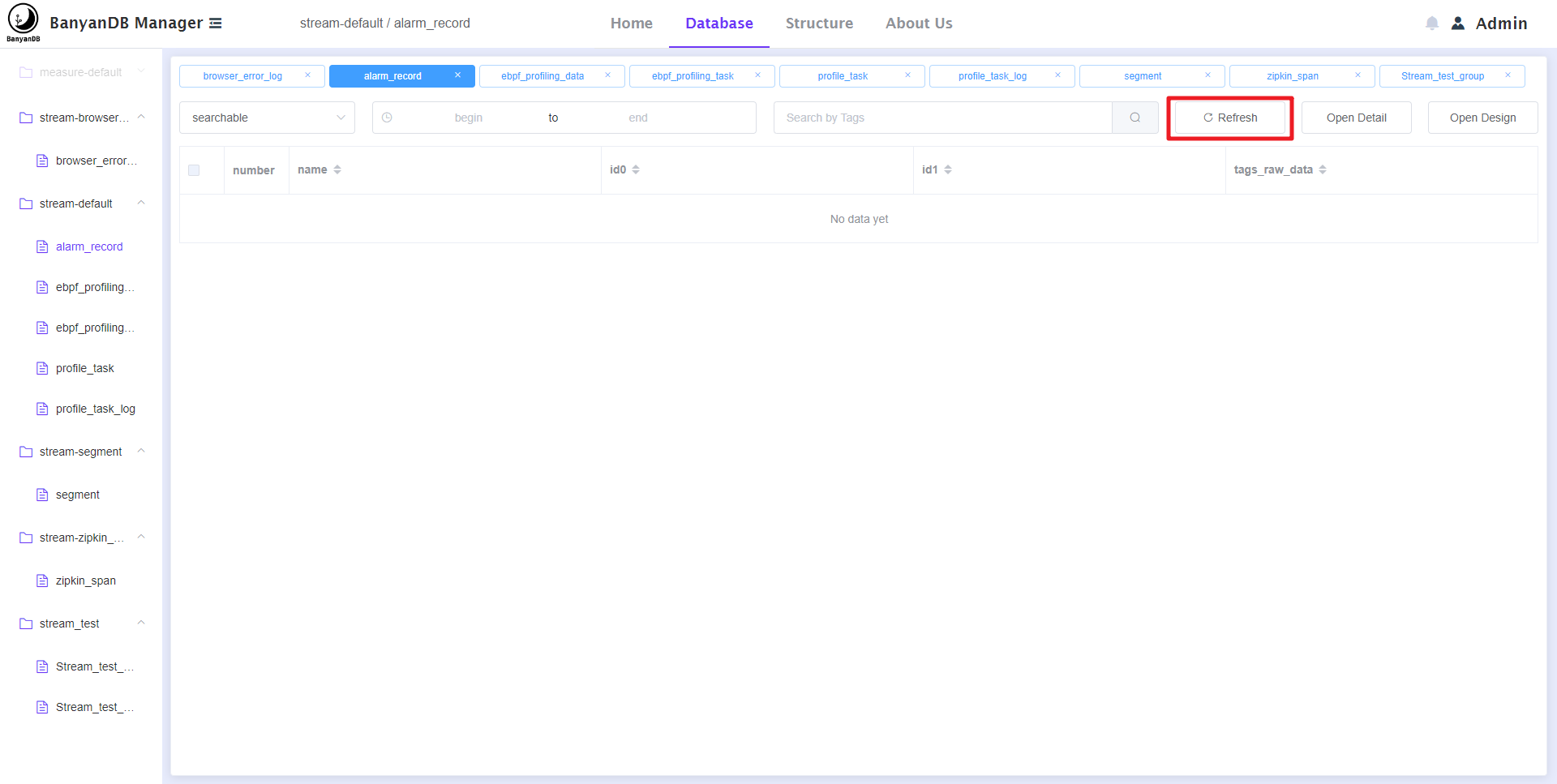The image size is (1557, 784).
Task: Close the ebpf_profiling_data tab
Action: tap(608, 75)
